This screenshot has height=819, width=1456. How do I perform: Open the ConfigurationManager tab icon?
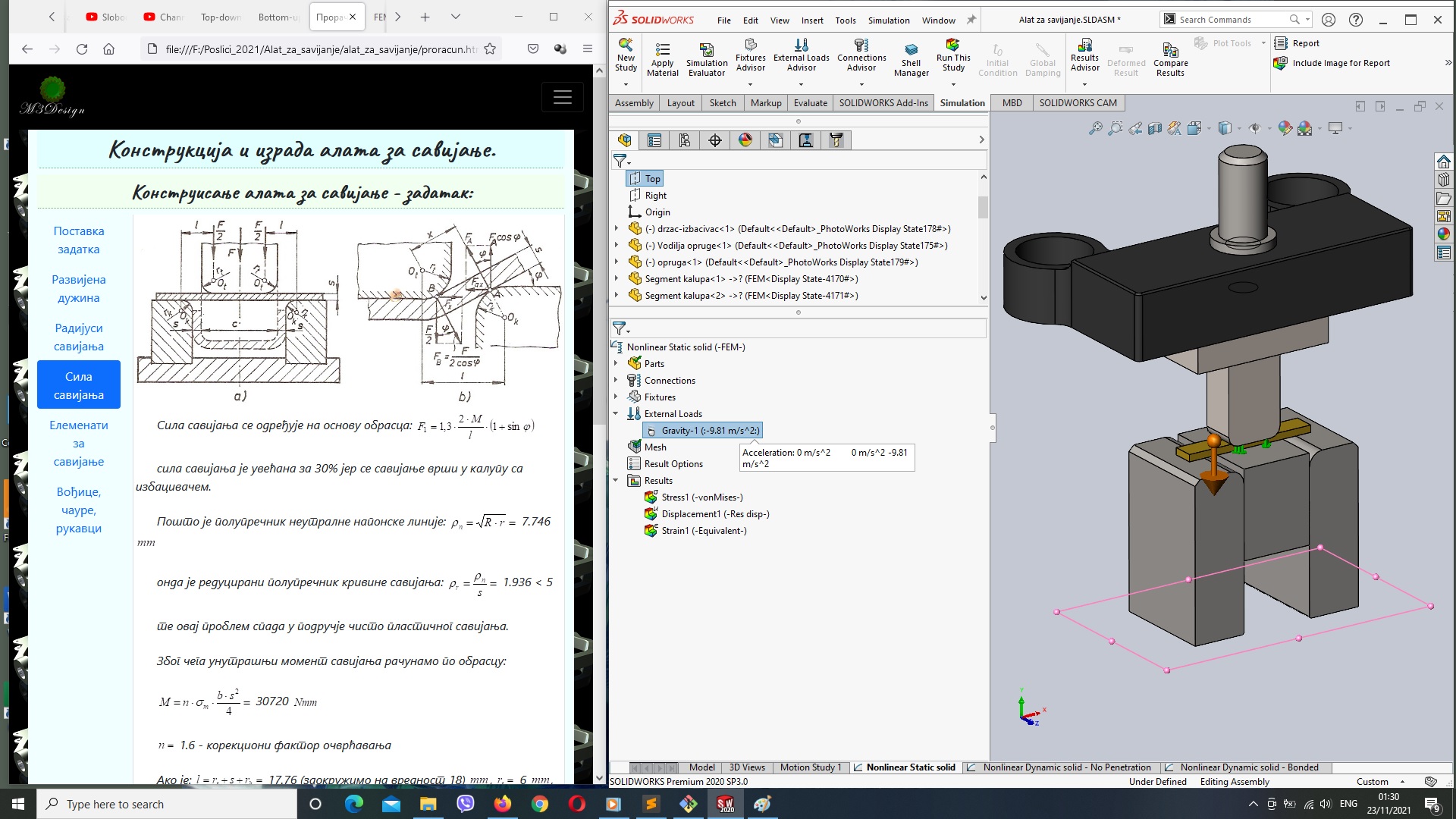(x=685, y=140)
